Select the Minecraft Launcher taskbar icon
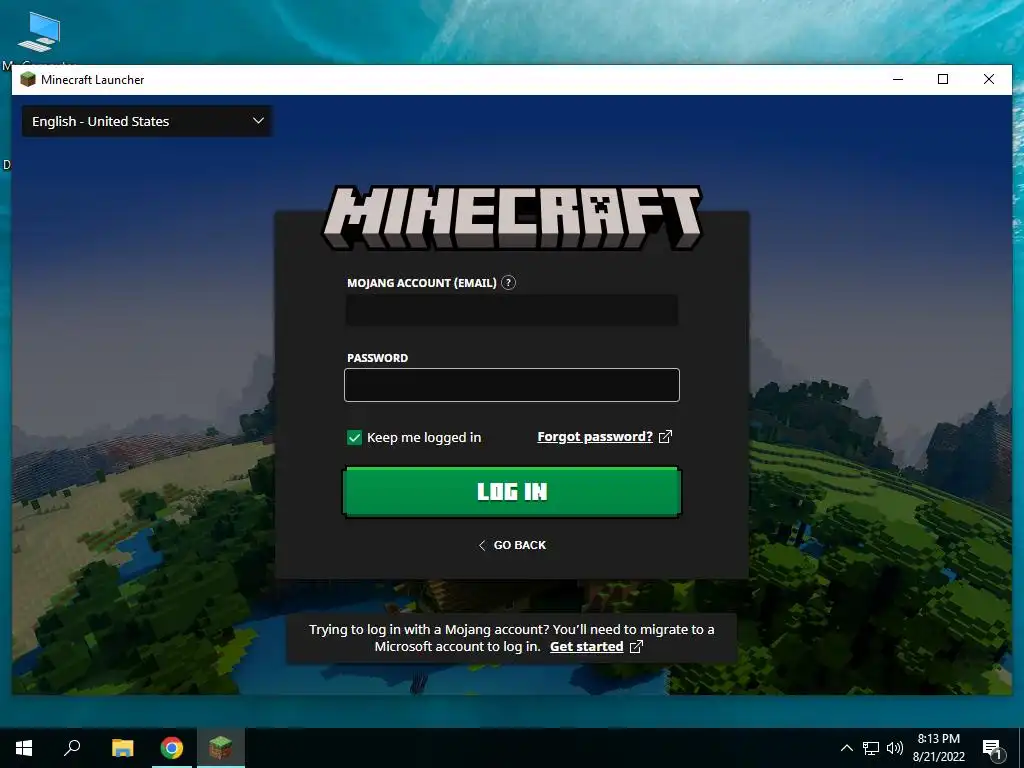Viewport: 1024px width, 768px height. (x=221, y=748)
